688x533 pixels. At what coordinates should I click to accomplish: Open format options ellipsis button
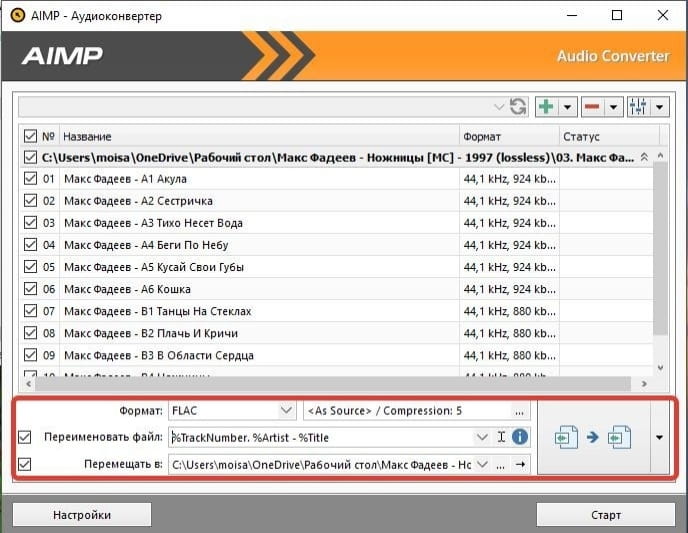coord(520,411)
